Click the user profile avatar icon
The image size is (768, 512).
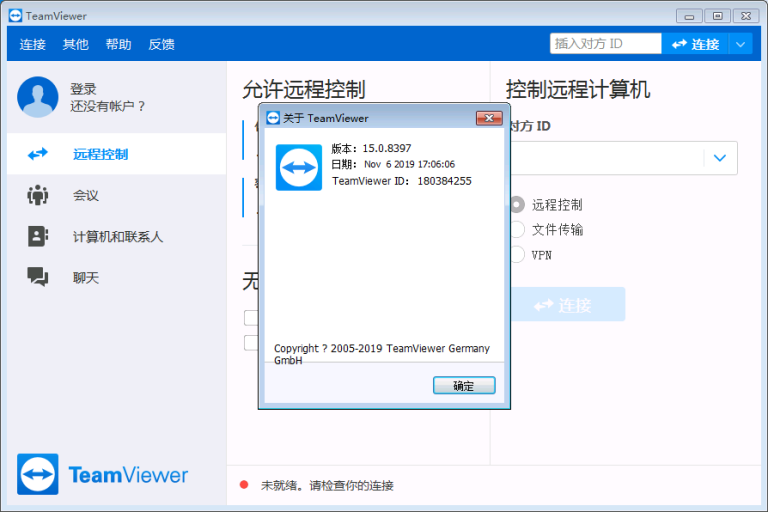[38, 97]
